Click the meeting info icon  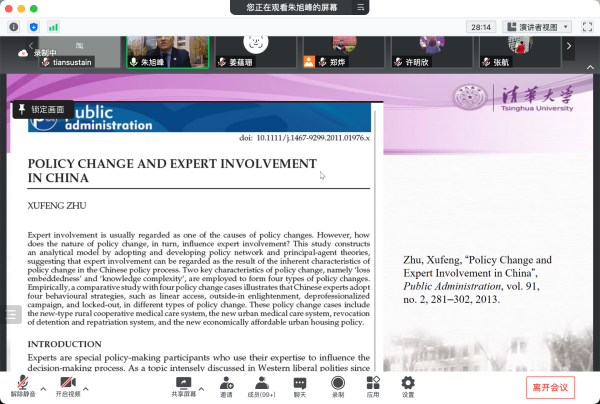(14, 26)
